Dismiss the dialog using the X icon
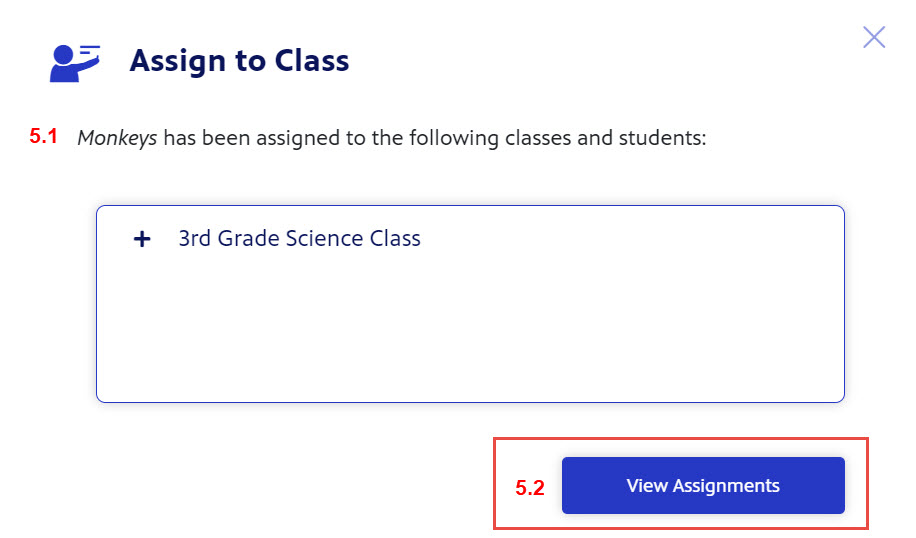This screenshot has width=916, height=538. (874, 37)
